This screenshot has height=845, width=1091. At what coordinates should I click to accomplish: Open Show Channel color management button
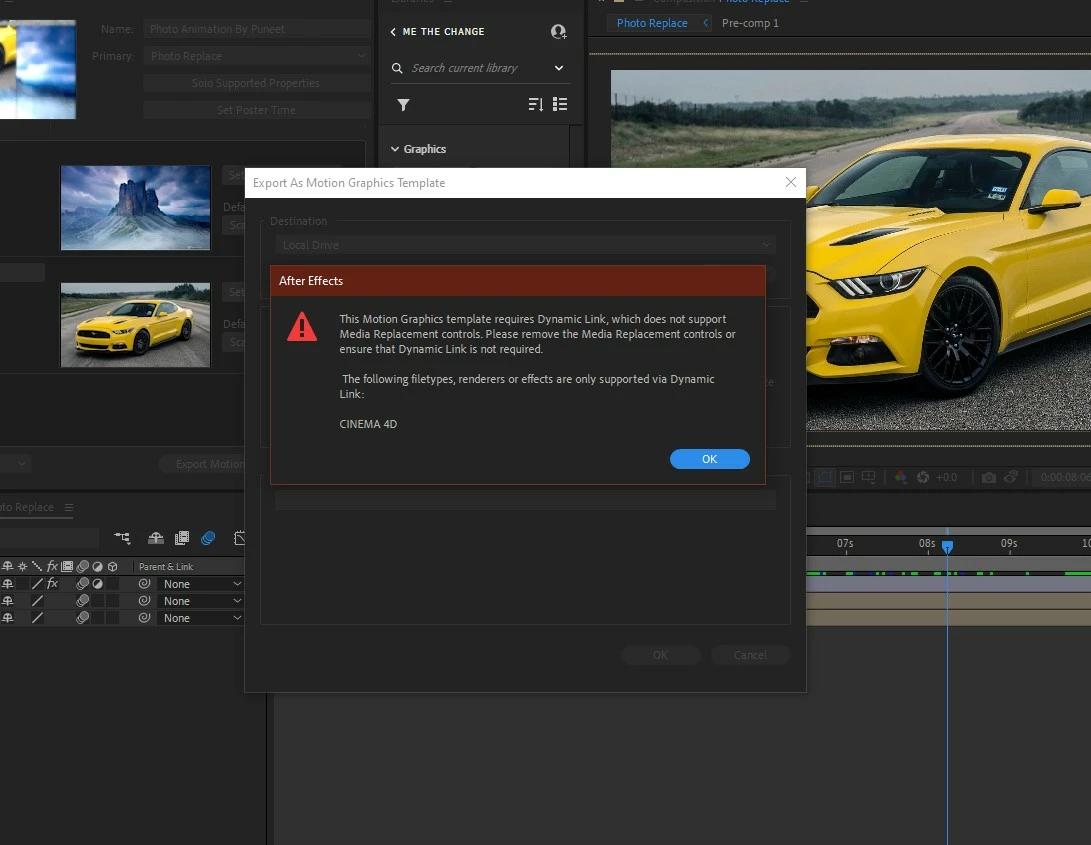(900, 477)
